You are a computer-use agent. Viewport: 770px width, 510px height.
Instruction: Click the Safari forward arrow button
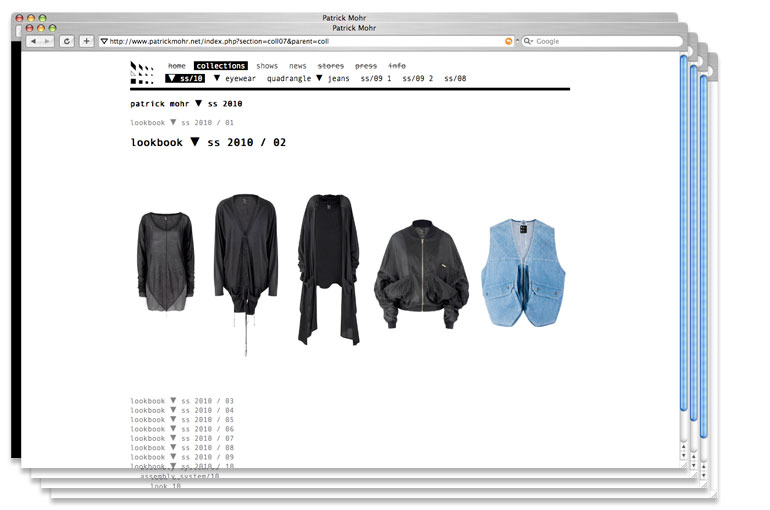pyautogui.click(x=47, y=41)
